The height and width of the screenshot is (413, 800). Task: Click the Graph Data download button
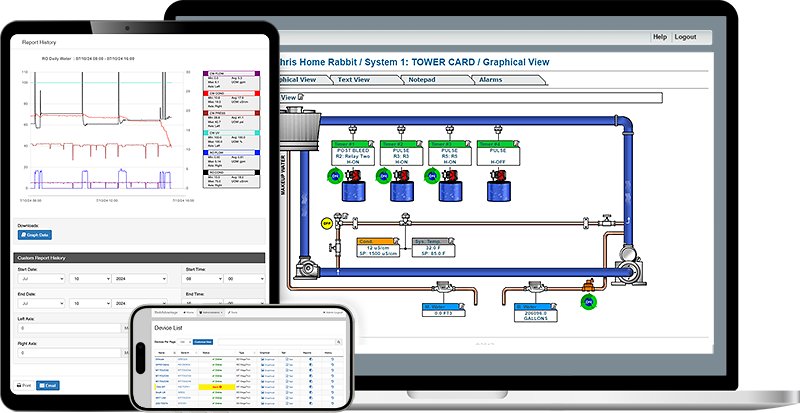click(36, 235)
